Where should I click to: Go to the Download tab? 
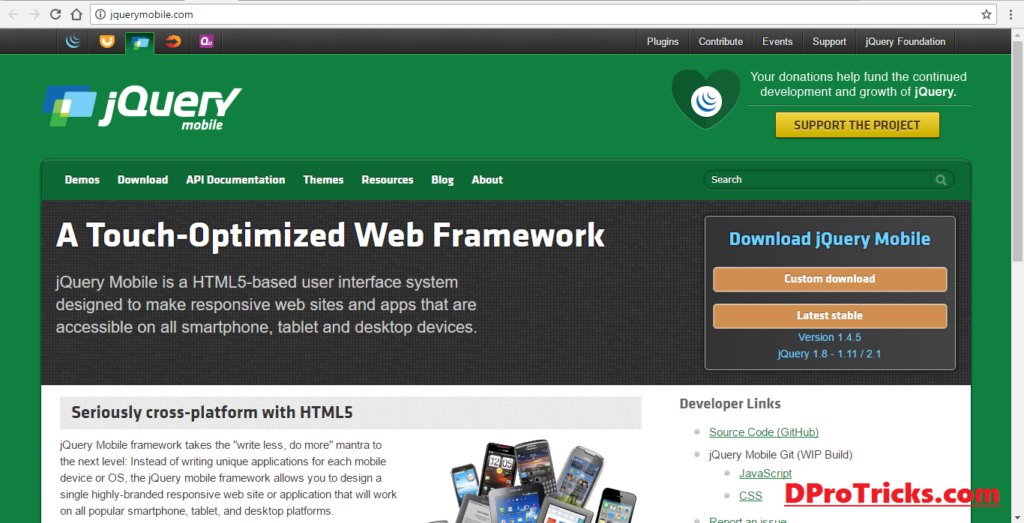tap(142, 180)
